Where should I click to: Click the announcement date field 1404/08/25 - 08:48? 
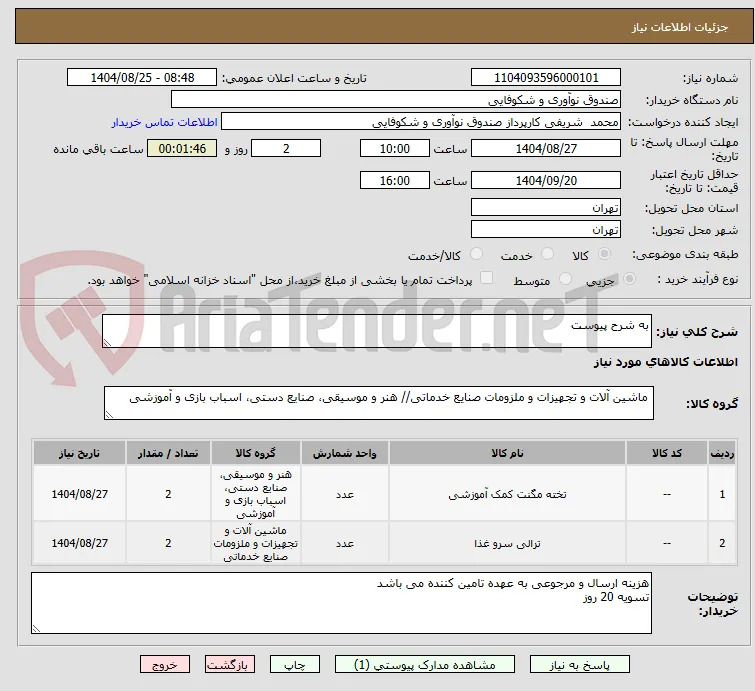click(142, 78)
